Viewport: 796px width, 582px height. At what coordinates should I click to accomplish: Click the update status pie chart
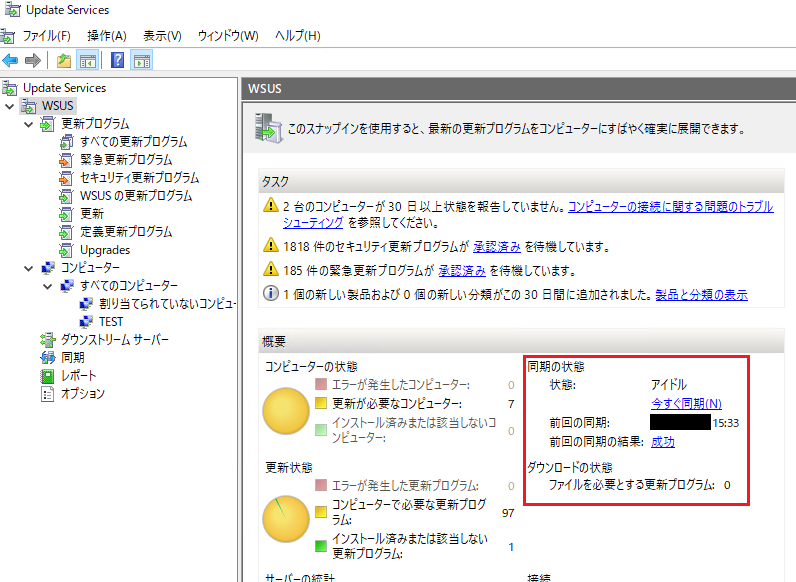[x=286, y=519]
